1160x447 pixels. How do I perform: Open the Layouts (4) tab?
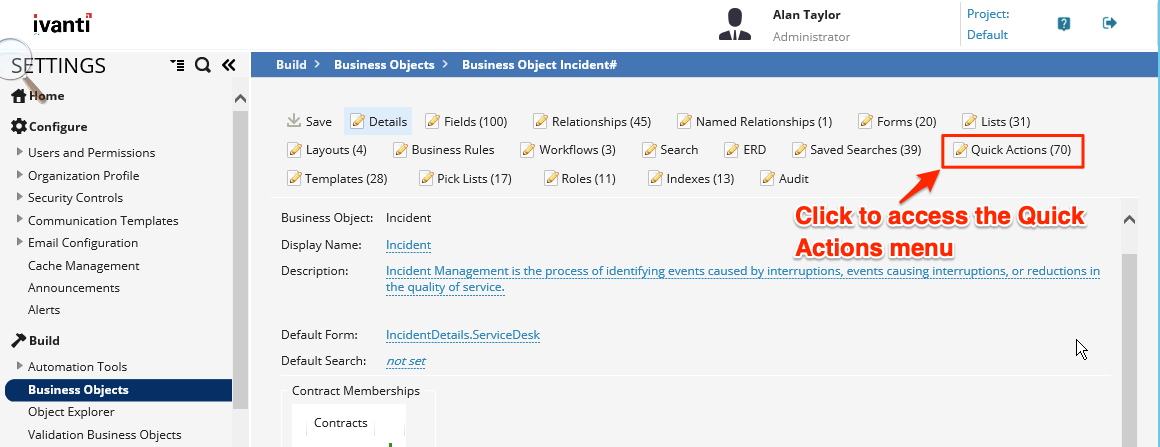coord(327,150)
